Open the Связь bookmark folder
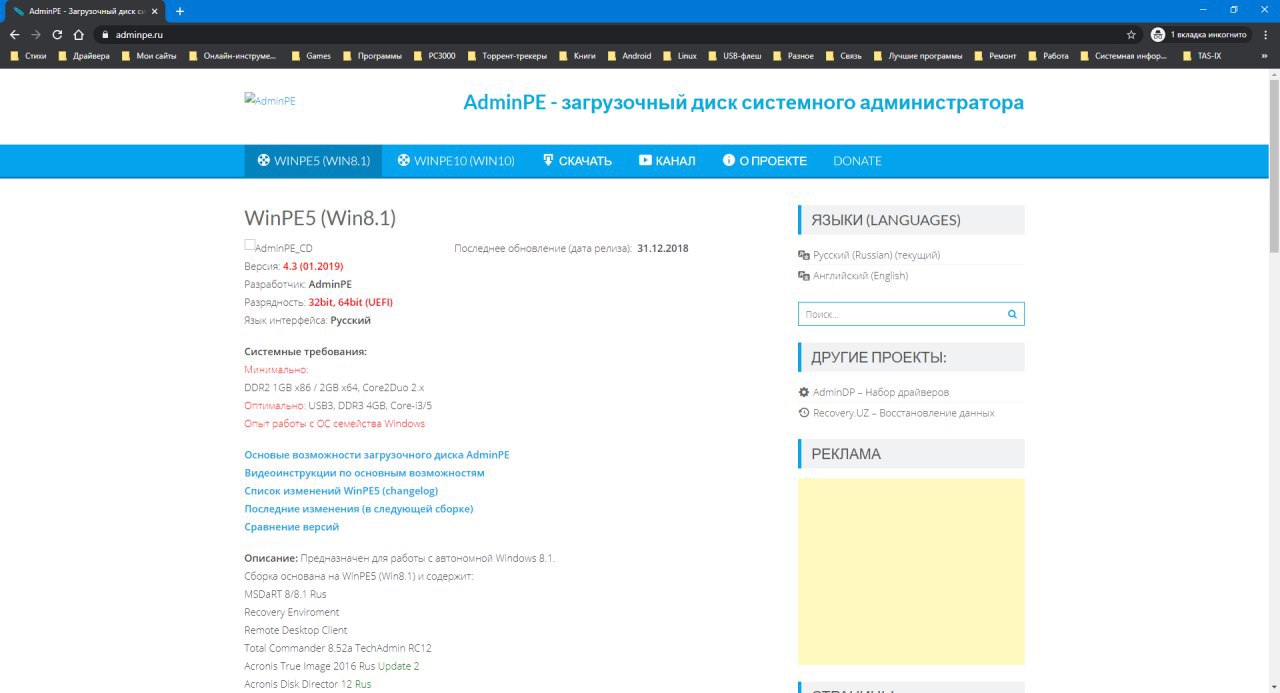This screenshot has width=1280, height=693. point(843,56)
